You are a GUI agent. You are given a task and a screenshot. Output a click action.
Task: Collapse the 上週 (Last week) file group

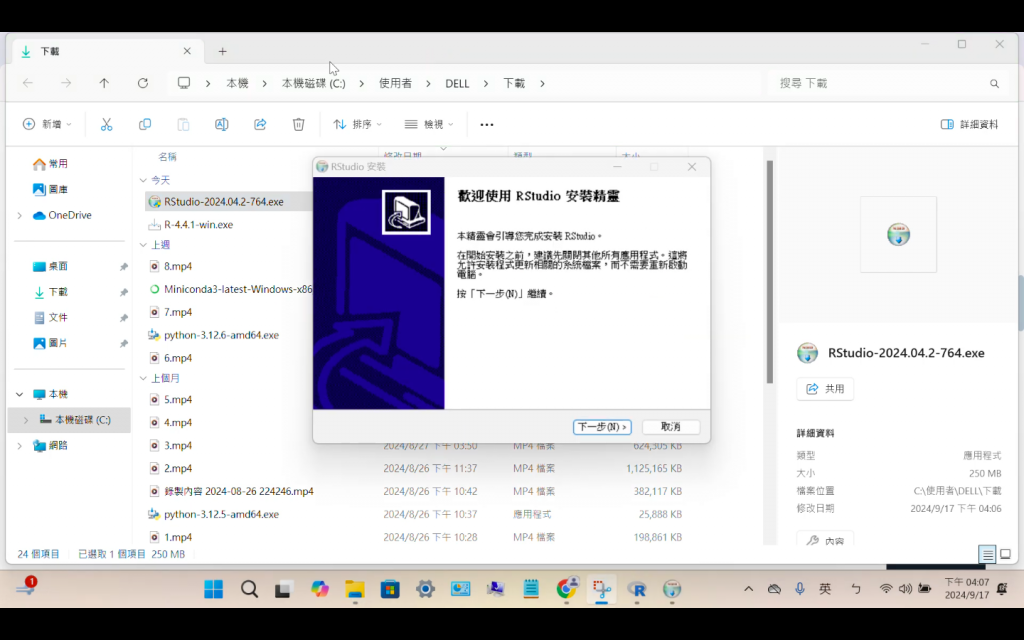143,244
